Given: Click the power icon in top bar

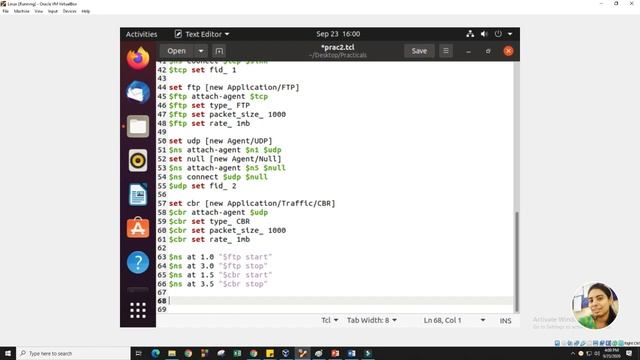Looking at the screenshot, I should [x=498, y=34].
